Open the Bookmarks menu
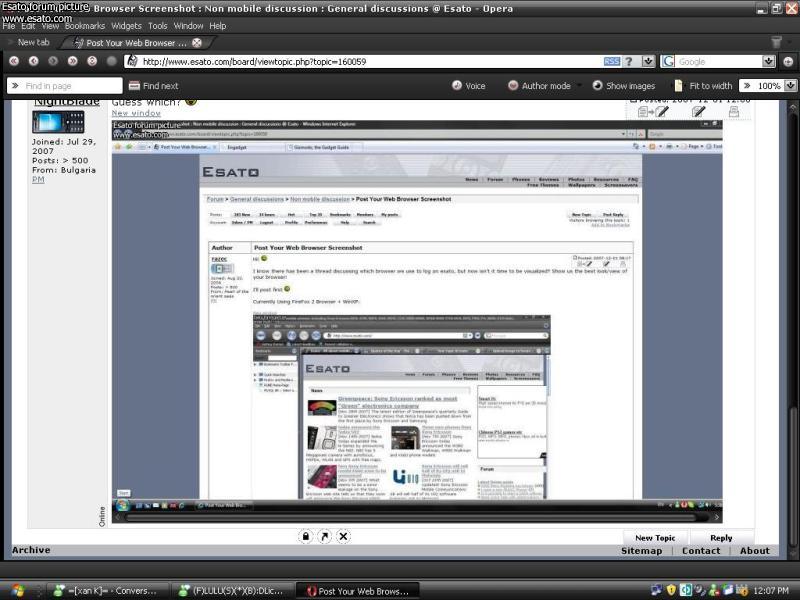Screen dimensions: 800x600 85,26
